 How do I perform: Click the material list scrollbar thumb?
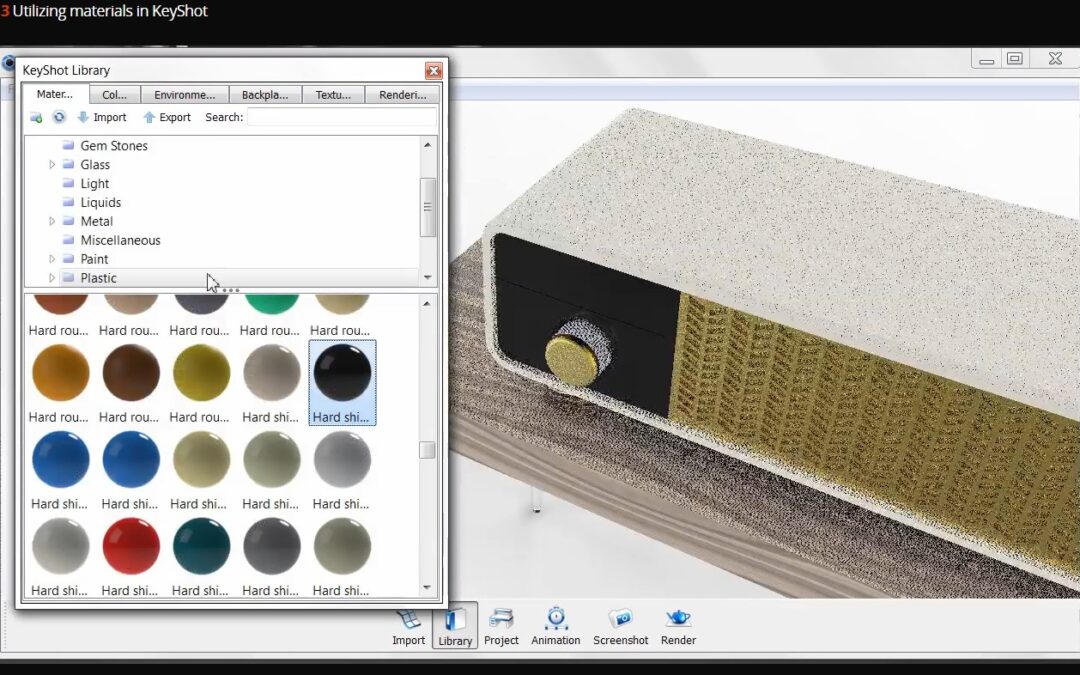click(427, 450)
